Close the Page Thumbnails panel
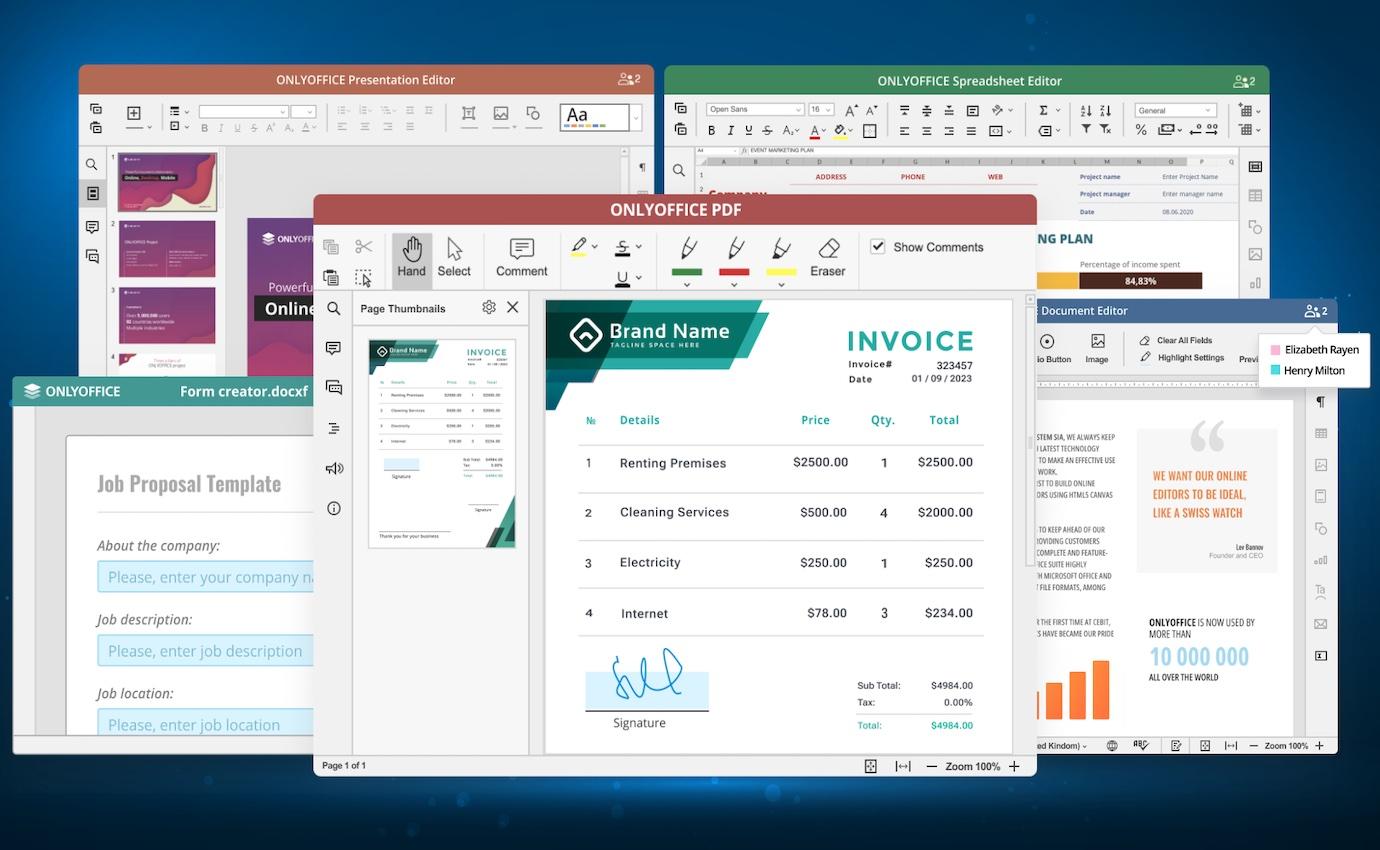The height and width of the screenshot is (850, 1380). [513, 307]
